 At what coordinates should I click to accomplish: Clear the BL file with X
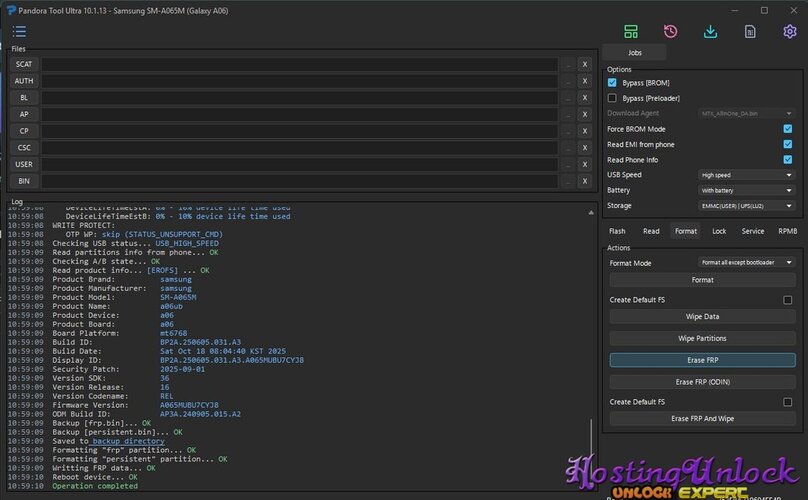(x=584, y=98)
